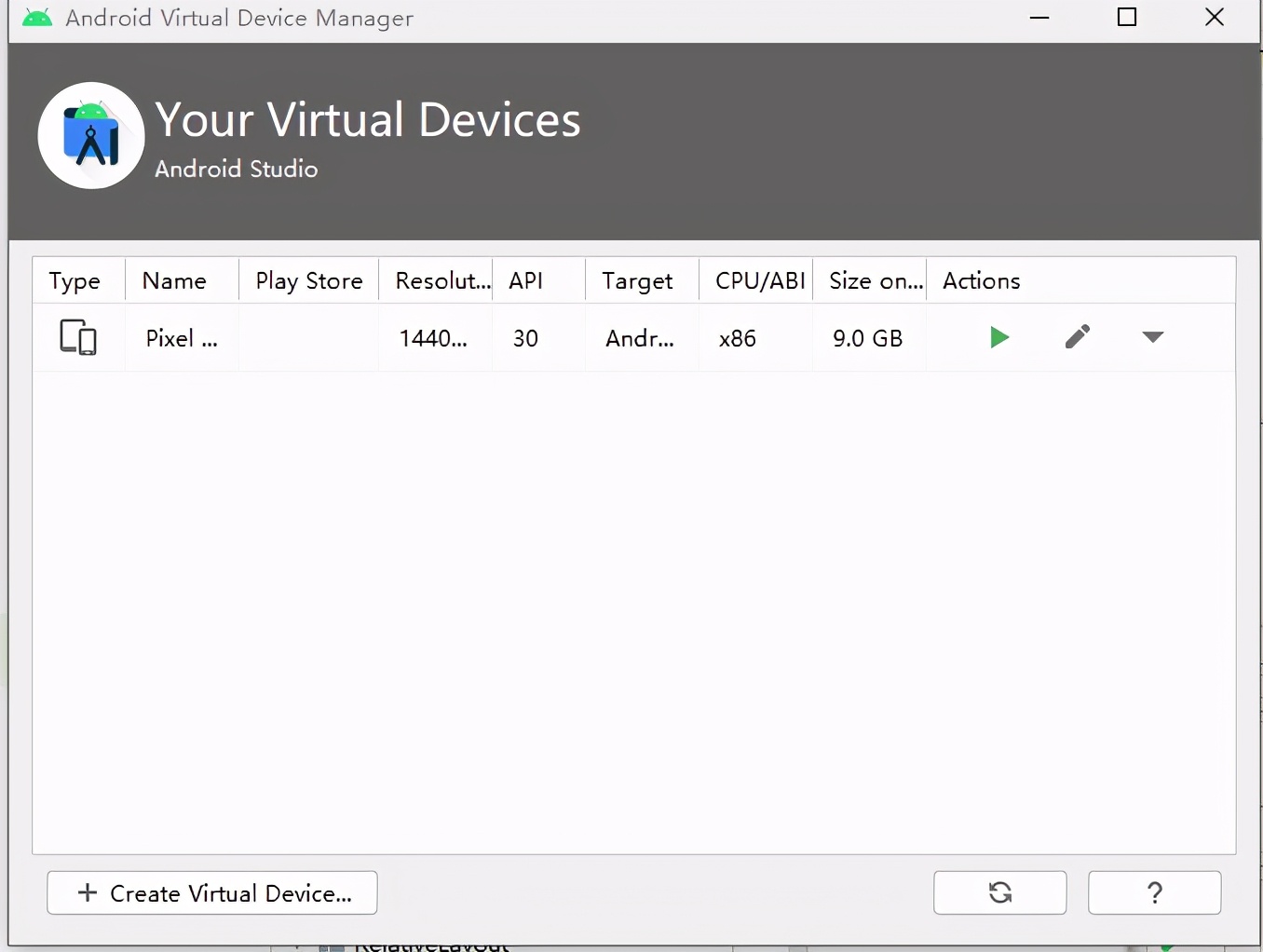Click the Android Studio logo image

(90, 136)
